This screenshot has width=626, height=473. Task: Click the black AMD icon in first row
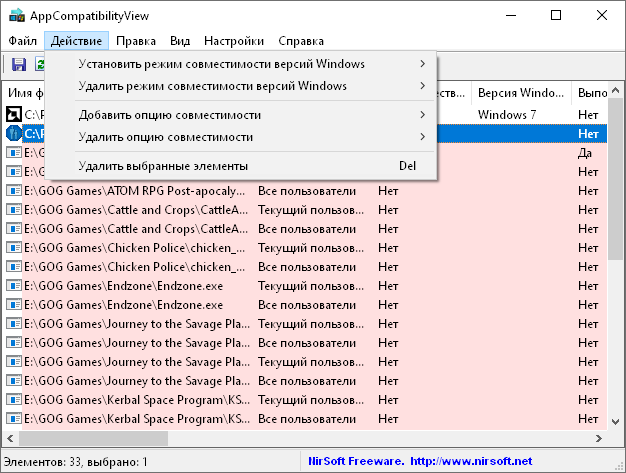tap(14, 114)
